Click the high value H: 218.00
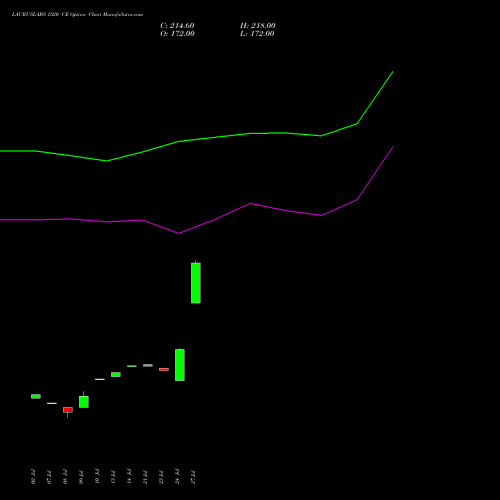 (x=257, y=25)
